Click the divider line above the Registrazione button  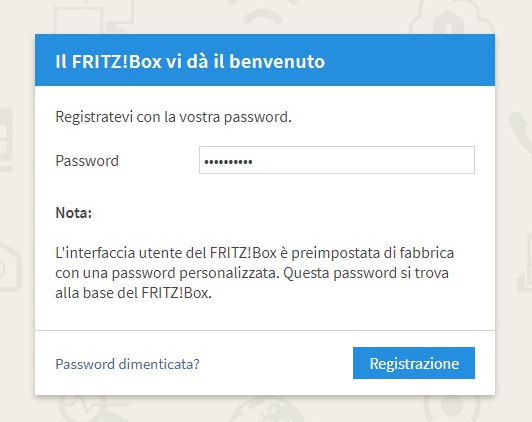265,330
